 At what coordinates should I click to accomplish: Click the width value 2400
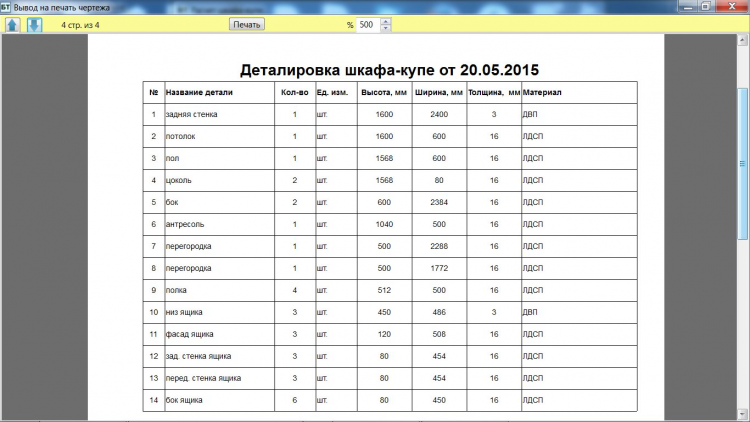[439, 114]
